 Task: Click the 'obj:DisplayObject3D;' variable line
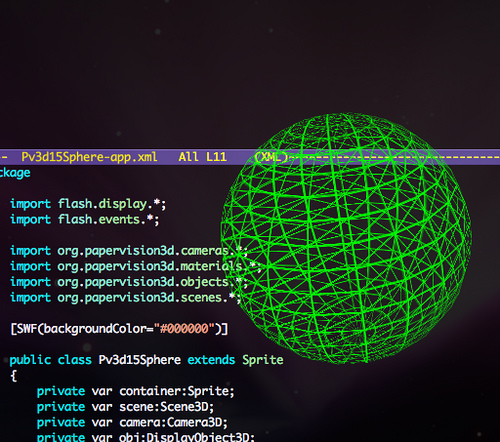coord(146,437)
